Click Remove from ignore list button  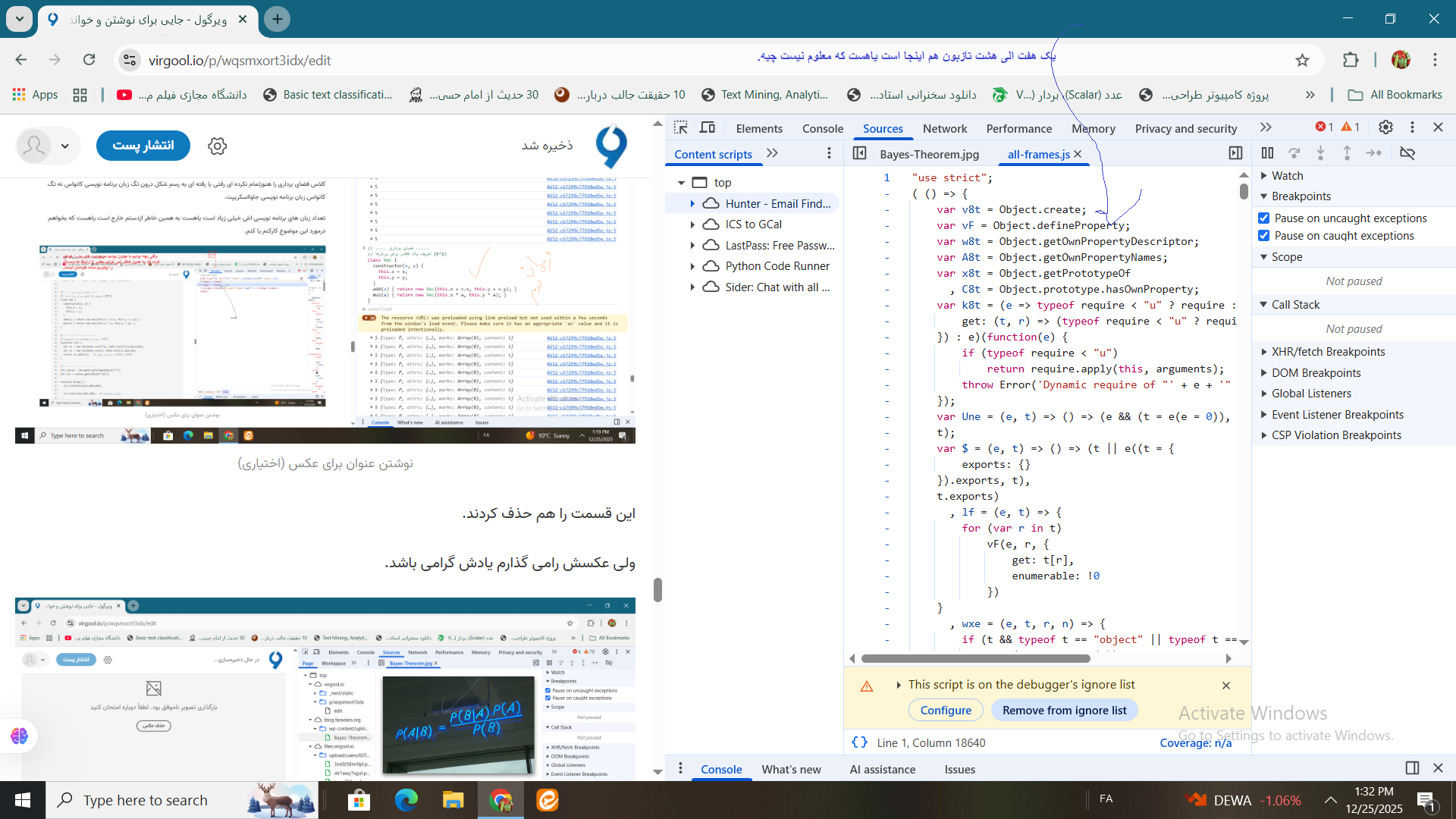click(x=1064, y=710)
